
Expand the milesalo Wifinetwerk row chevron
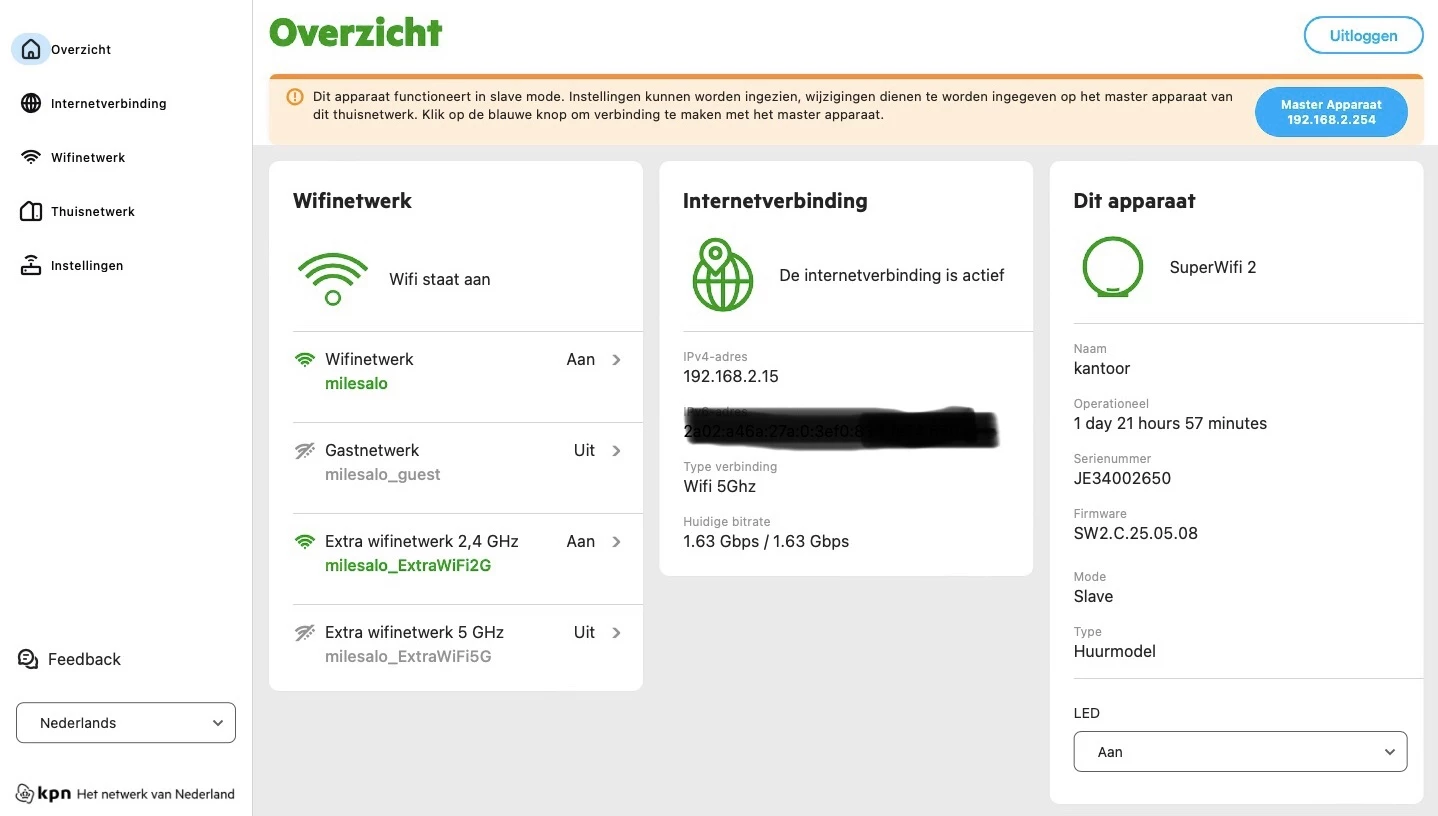click(617, 360)
